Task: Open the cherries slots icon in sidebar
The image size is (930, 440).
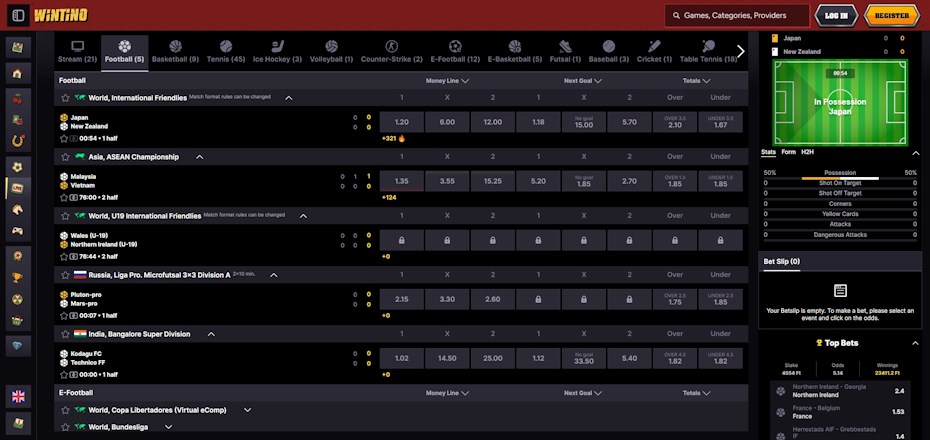Action: tap(18, 99)
